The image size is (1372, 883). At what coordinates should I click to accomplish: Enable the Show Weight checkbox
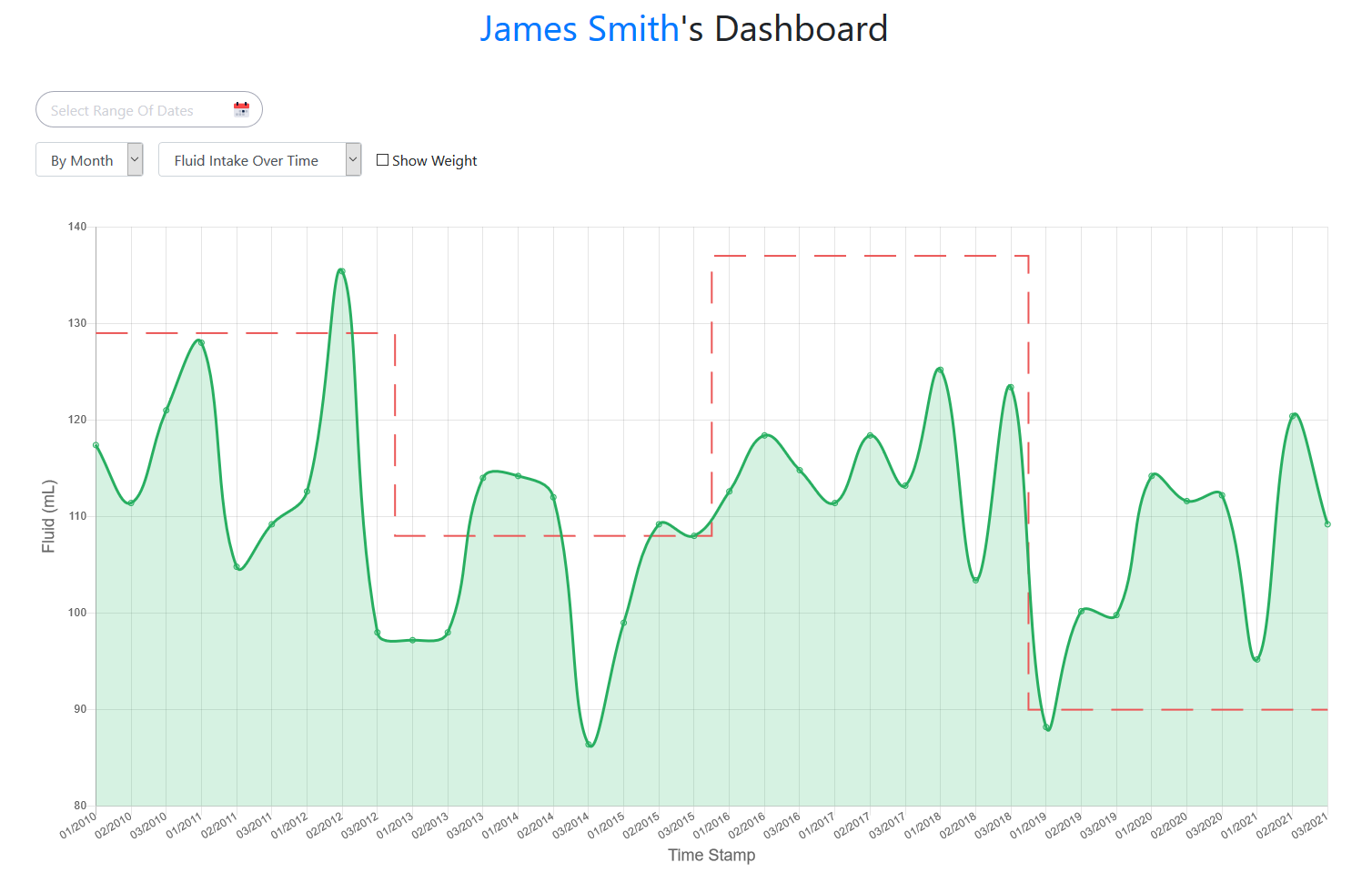[x=382, y=159]
